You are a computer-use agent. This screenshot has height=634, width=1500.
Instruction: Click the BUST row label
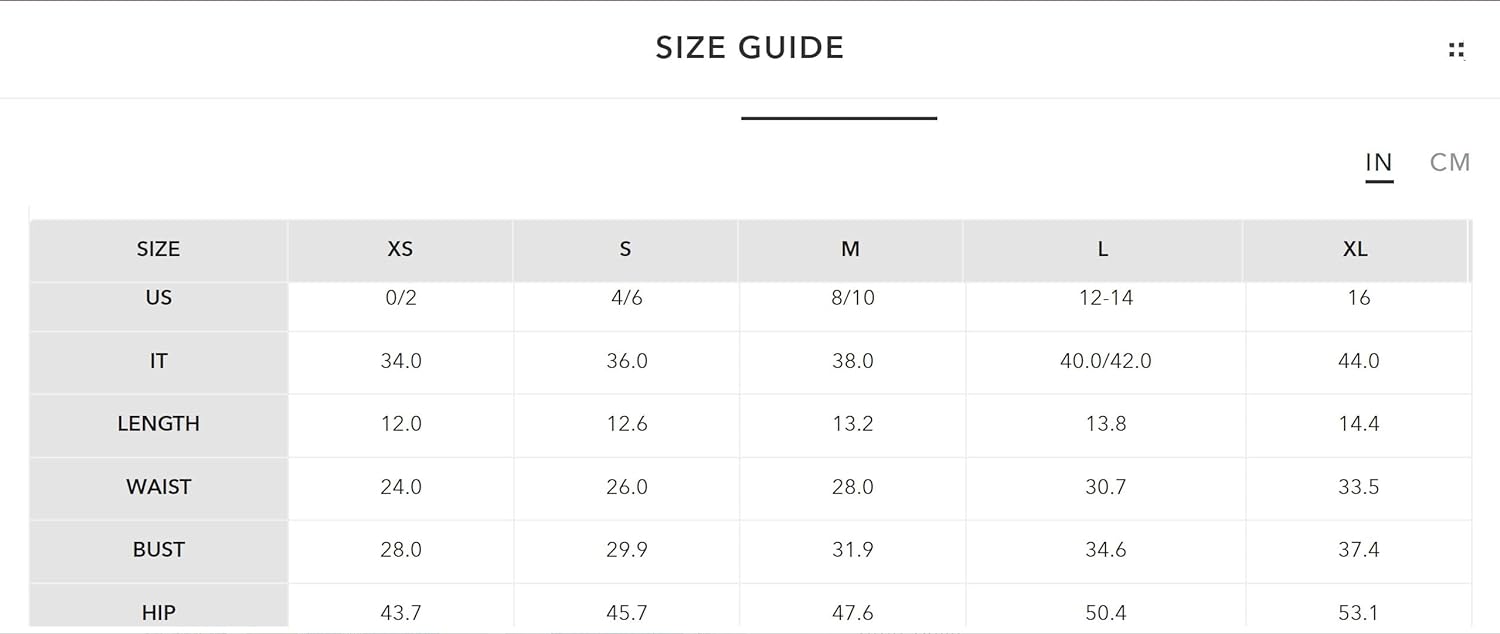pyautogui.click(x=159, y=550)
